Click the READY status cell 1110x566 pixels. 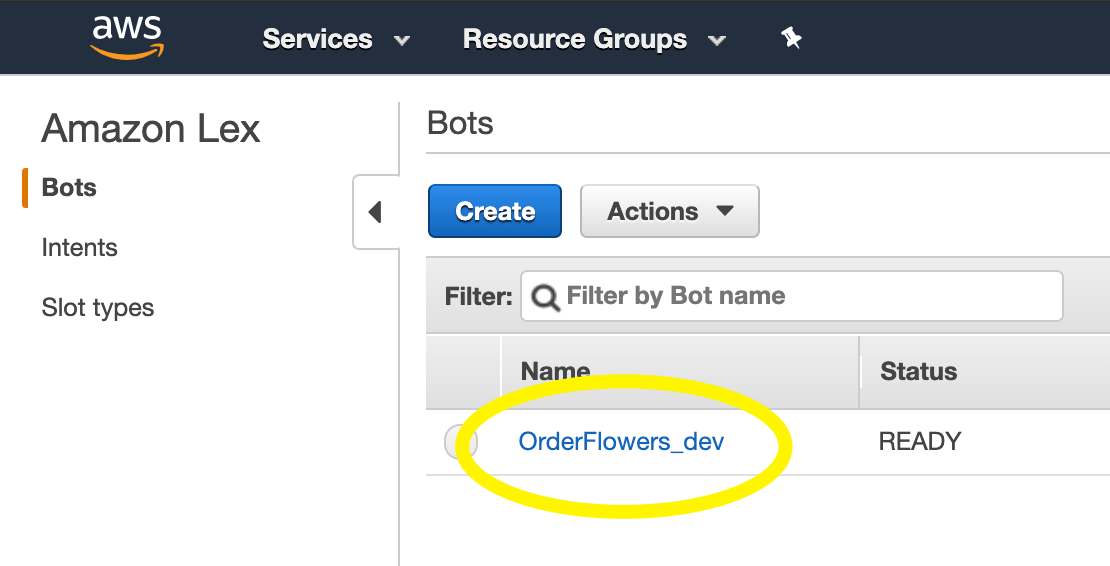[920, 441]
